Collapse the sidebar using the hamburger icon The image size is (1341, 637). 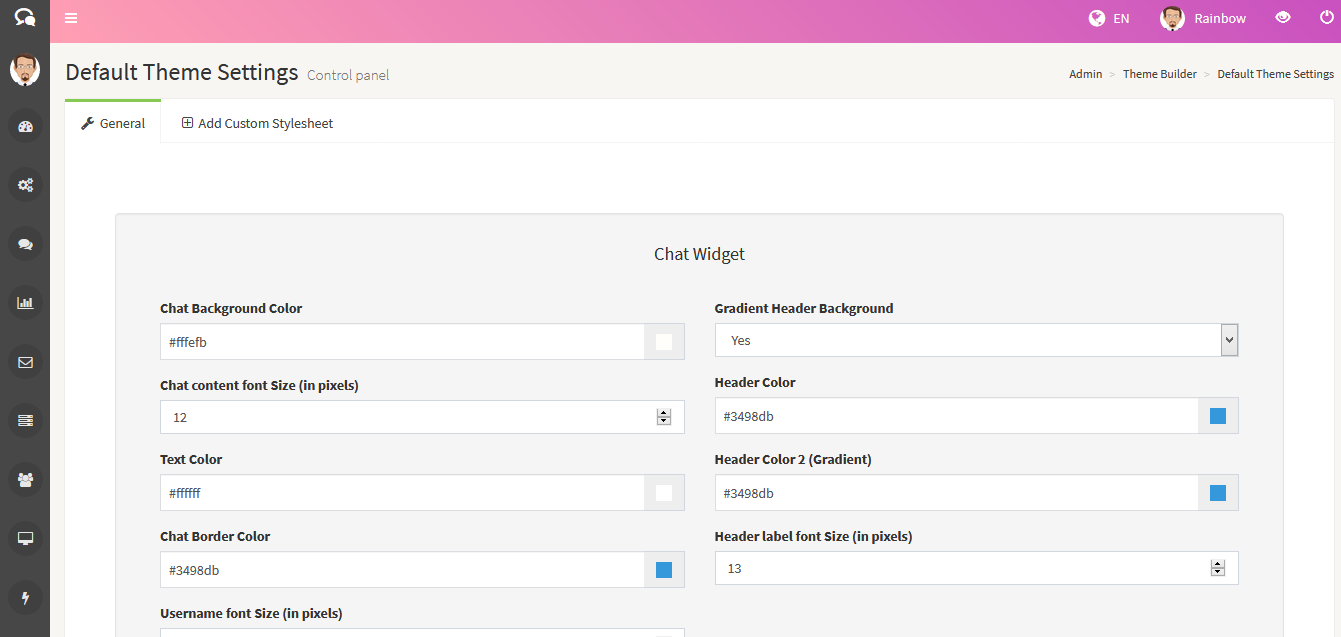(x=70, y=18)
